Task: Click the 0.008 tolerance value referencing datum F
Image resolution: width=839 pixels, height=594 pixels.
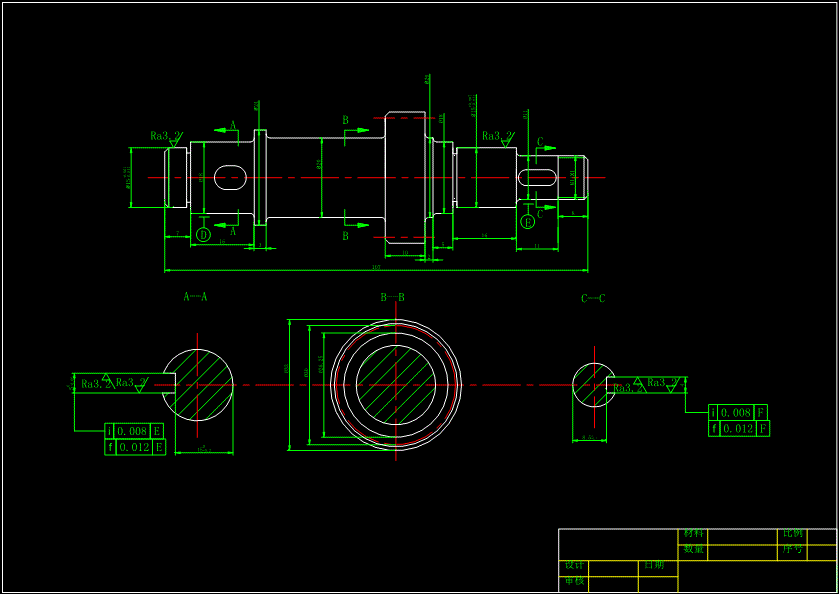Action: (x=736, y=413)
